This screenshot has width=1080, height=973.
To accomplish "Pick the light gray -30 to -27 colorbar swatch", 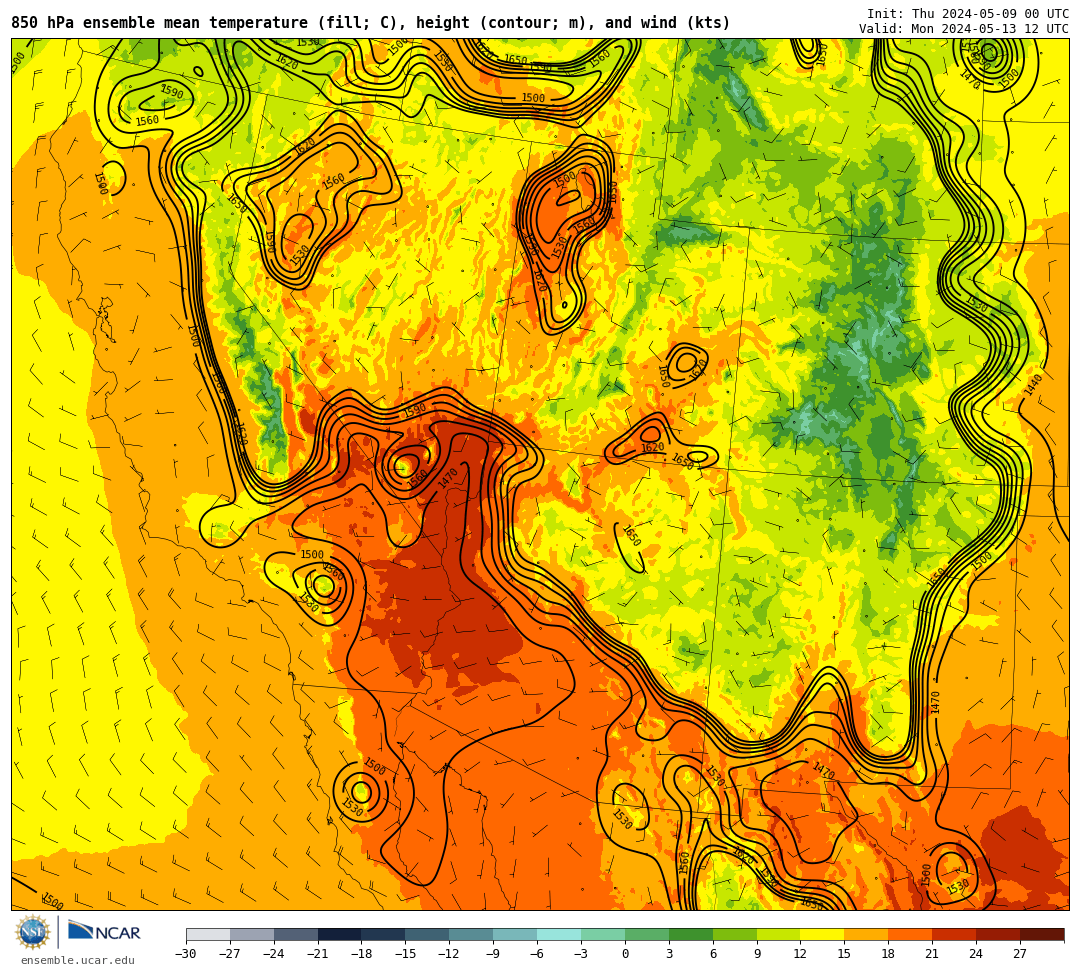I will pos(208,934).
